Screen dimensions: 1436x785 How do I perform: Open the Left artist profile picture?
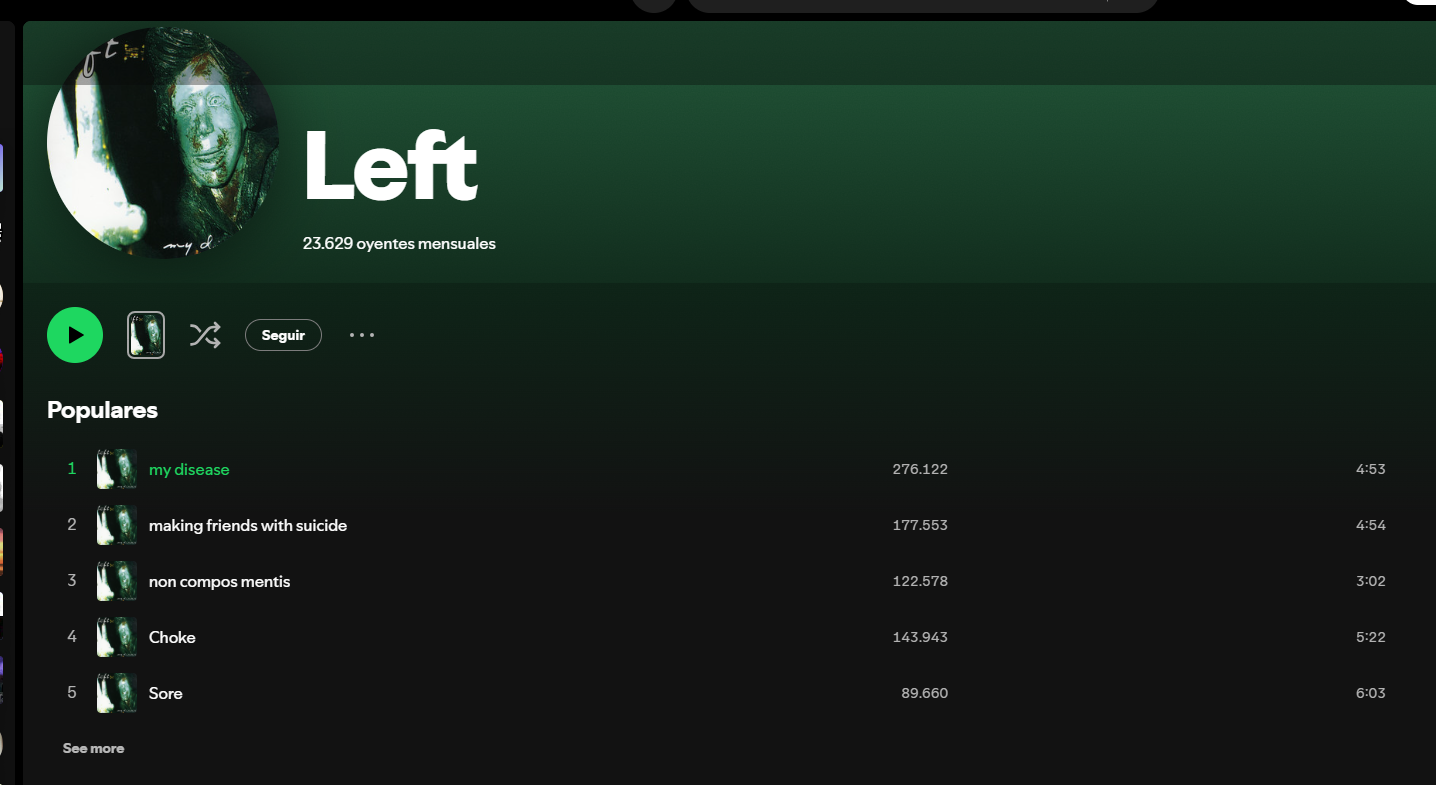coord(163,143)
